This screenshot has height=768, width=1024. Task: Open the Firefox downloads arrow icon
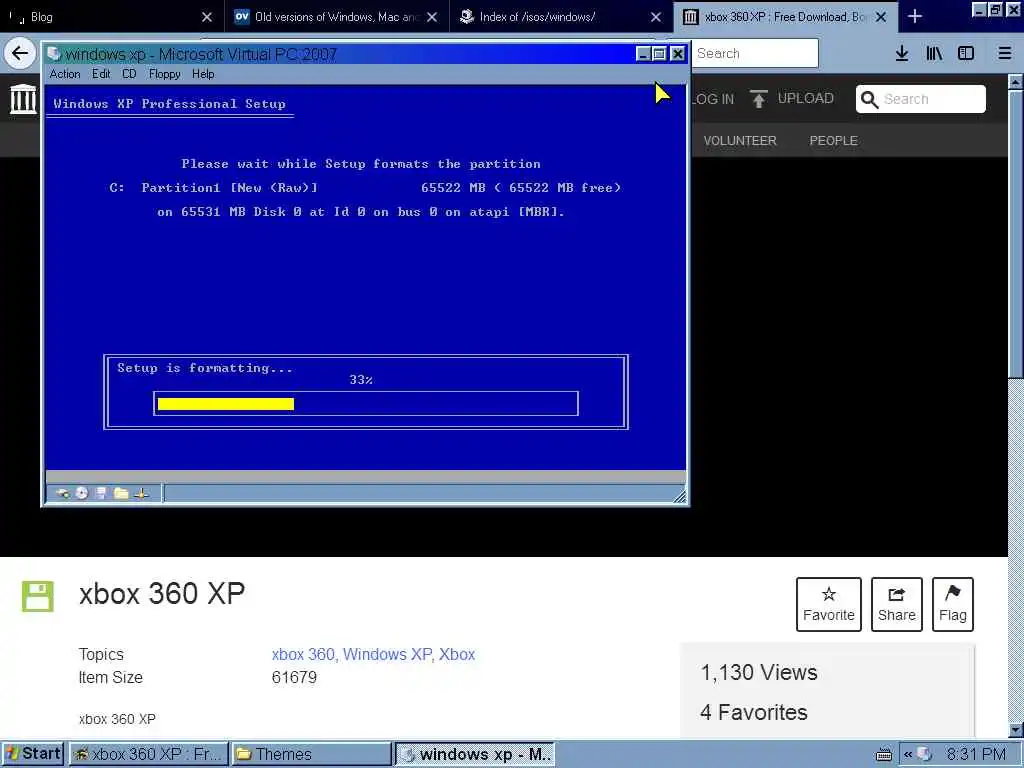pos(902,54)
